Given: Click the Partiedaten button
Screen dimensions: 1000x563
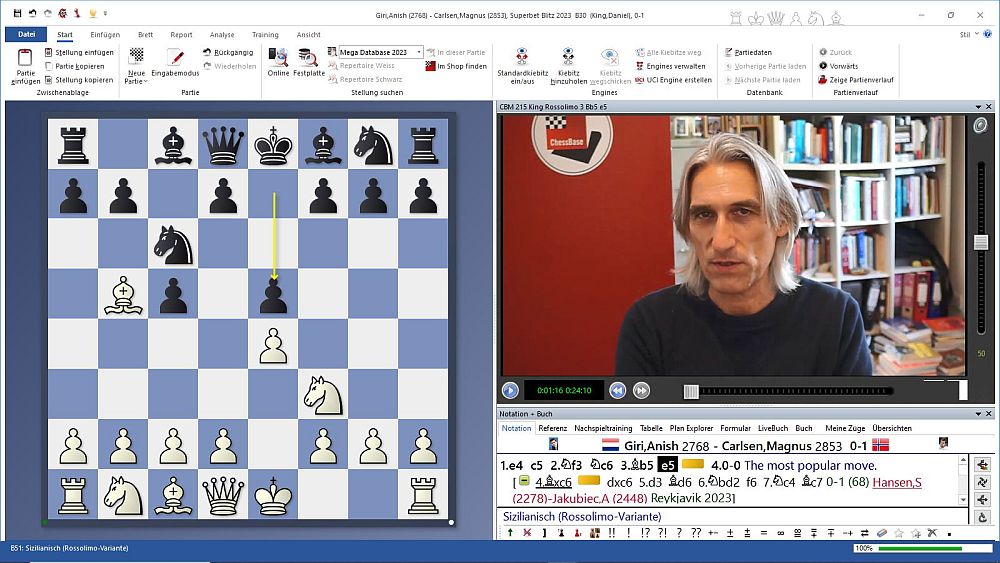Looking at the screenshot, I should coord(753,52).
